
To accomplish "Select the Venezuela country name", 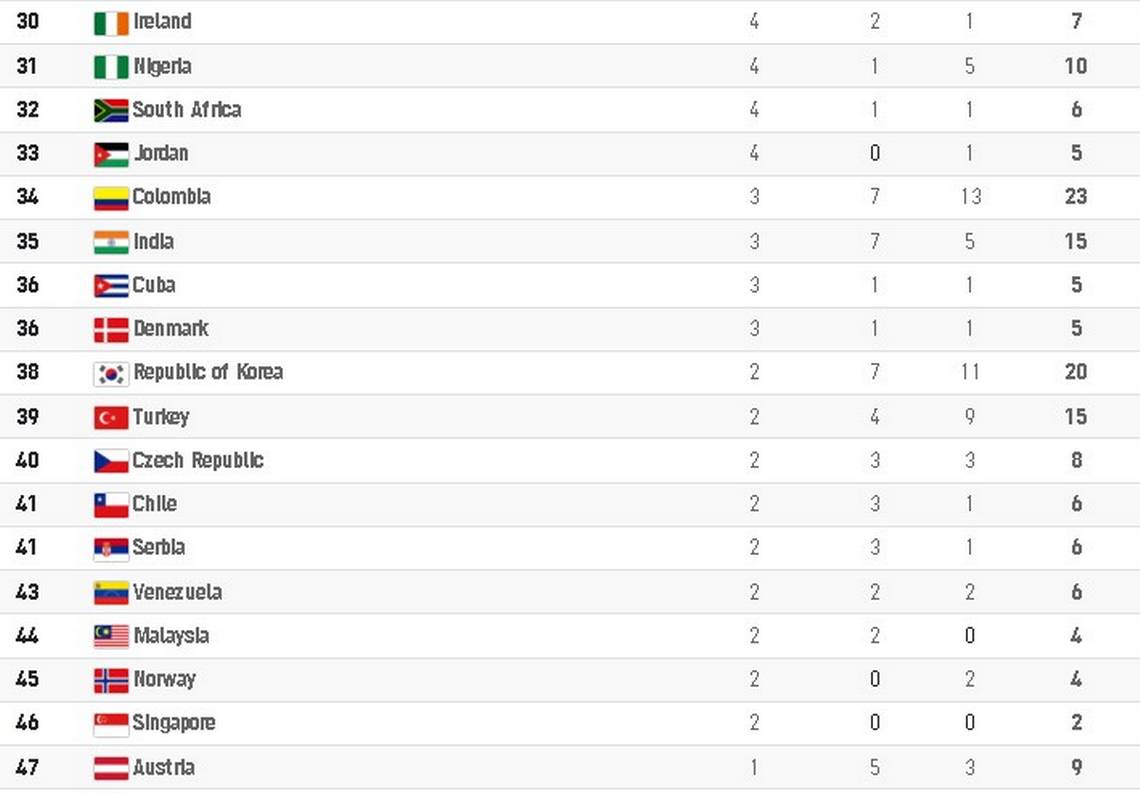I will [x=177, y=592].
